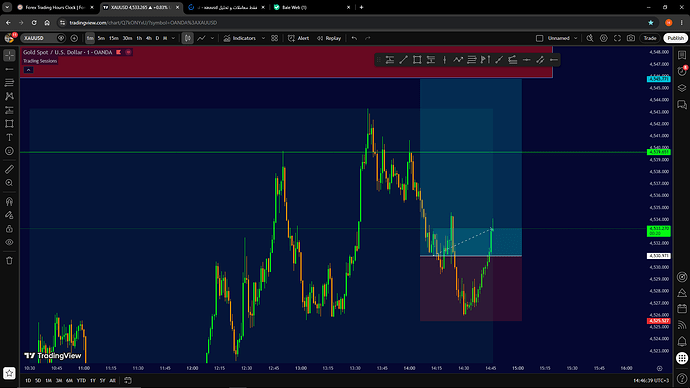Open timezone menu showing UTC+3
Image resolution: width=690 pixels, height=388 pixels.
[x=651, y=381]
